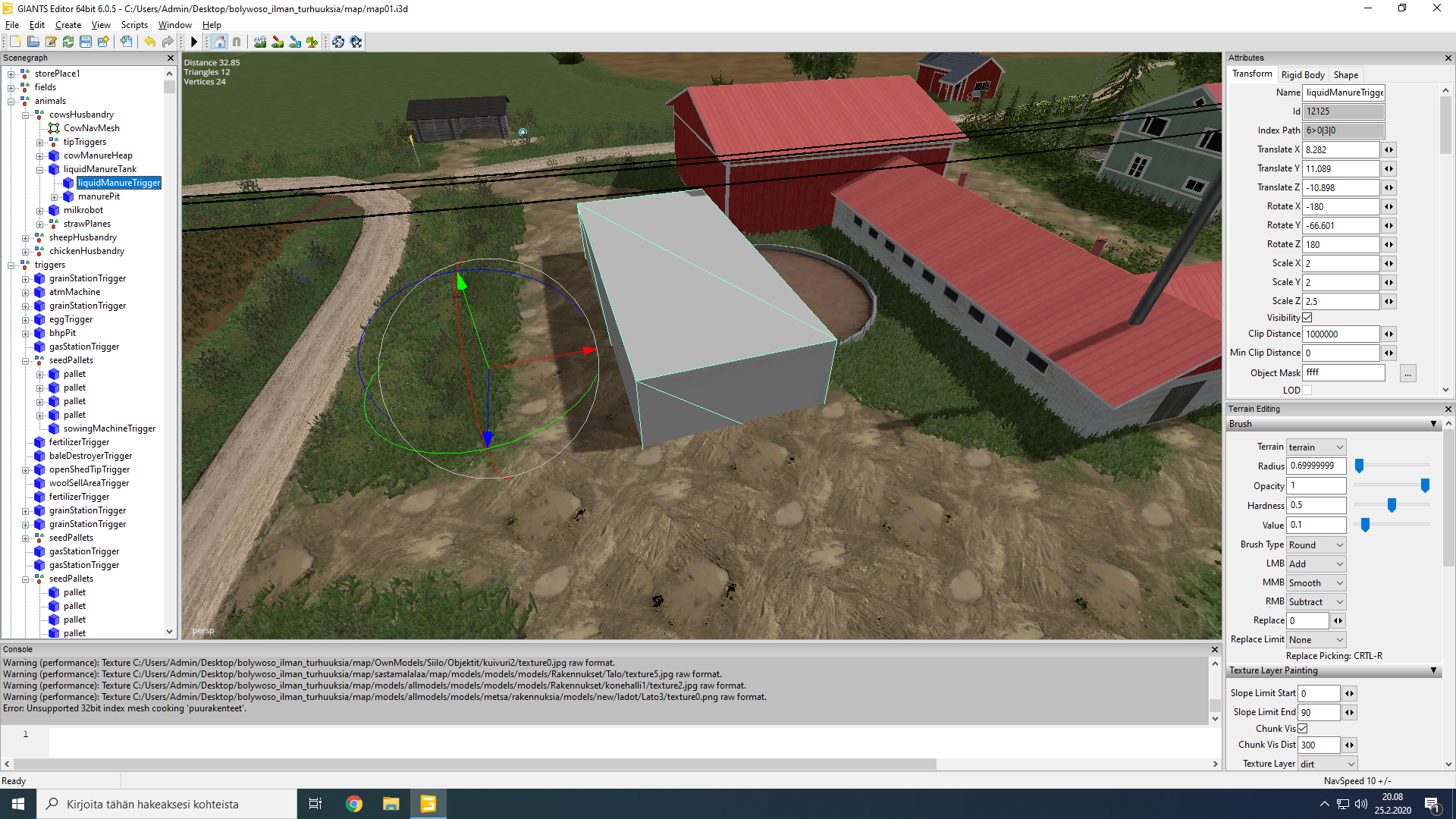Toggle the Visibility checkbox
The width and height of the screenshot is (1456, 819).
pyautogui.click(x=1307, y=318)
